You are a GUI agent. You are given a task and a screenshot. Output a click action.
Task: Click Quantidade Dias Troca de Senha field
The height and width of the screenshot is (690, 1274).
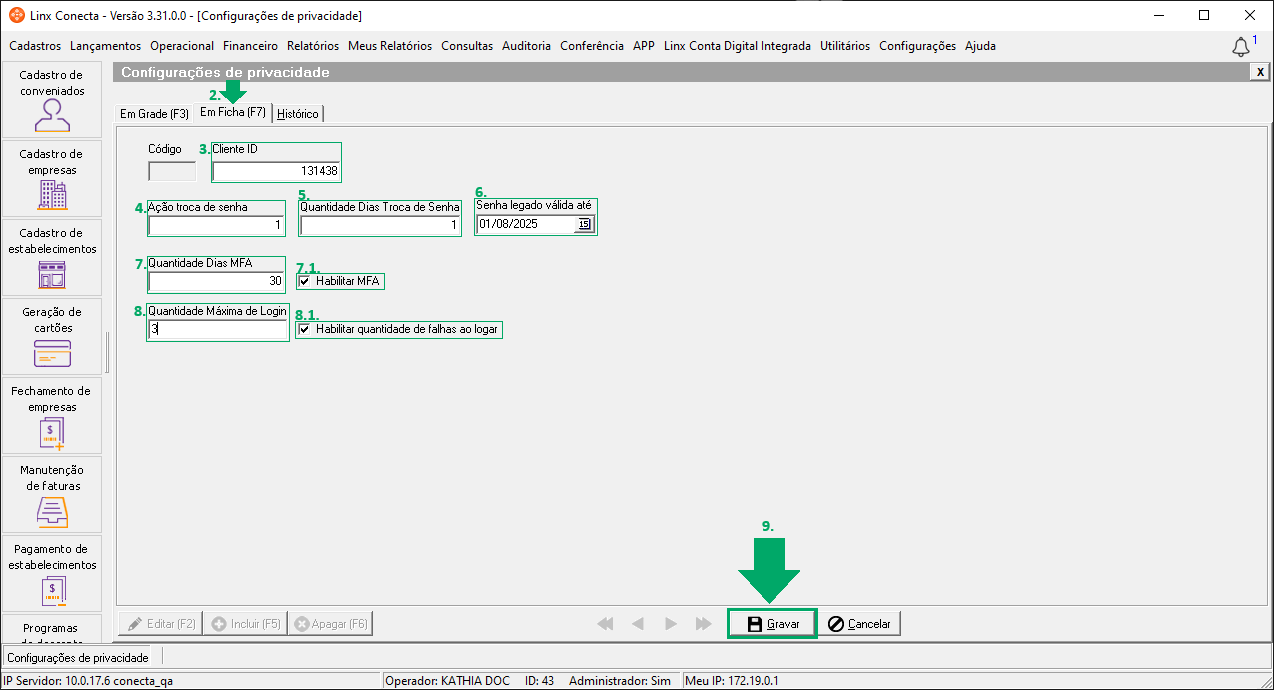tap(380, 226)
